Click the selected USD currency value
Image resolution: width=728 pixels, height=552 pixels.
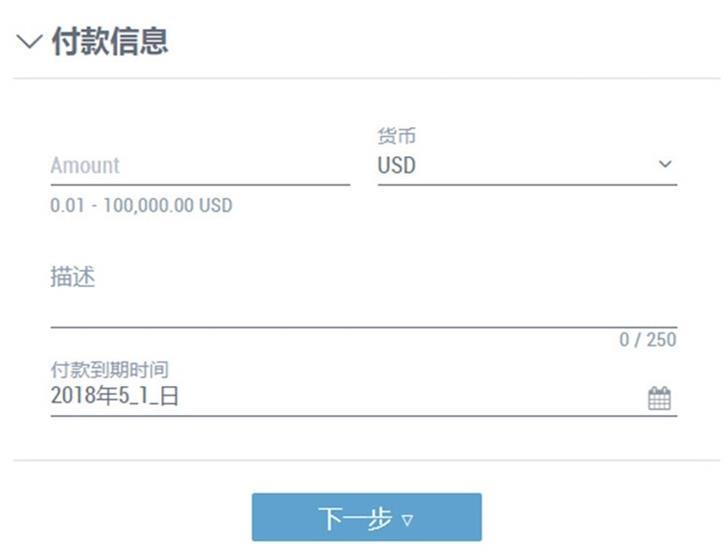tap(396, 165)
